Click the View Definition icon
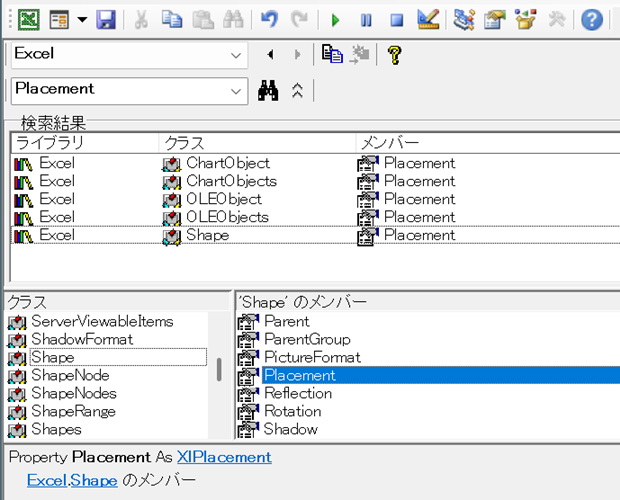 359,54
